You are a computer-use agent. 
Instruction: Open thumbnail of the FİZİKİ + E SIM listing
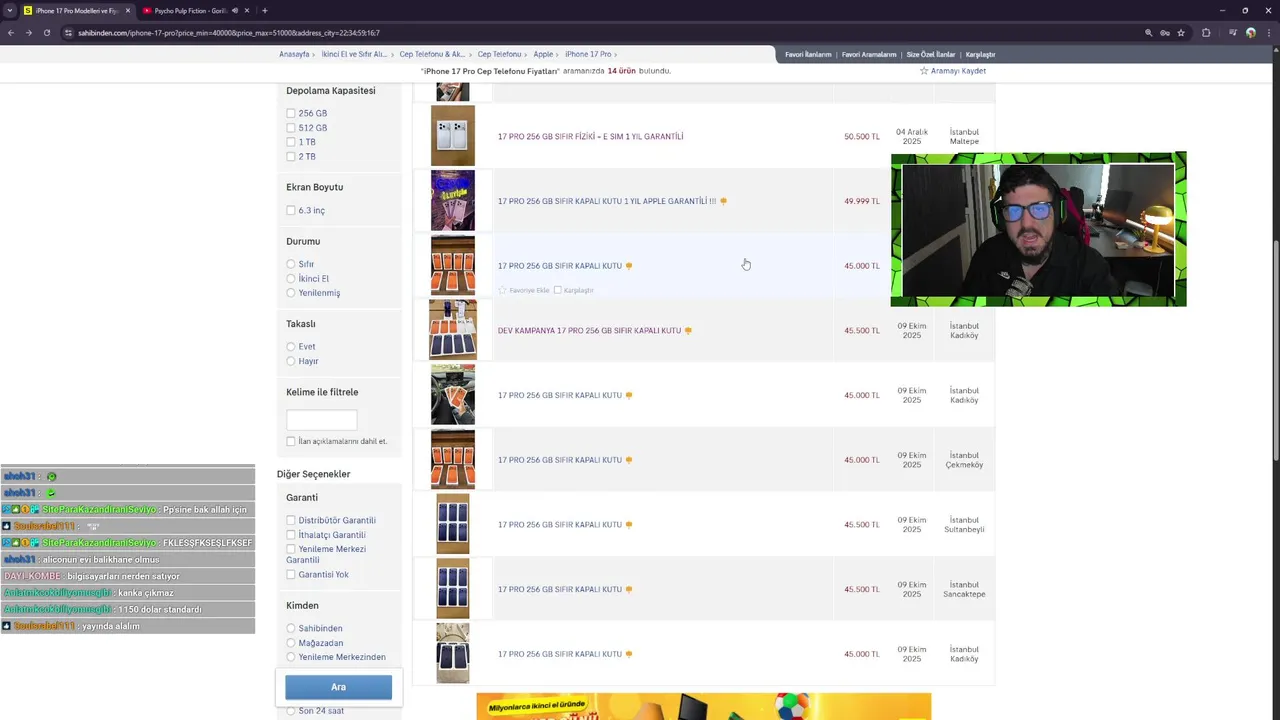coord(453,136)
